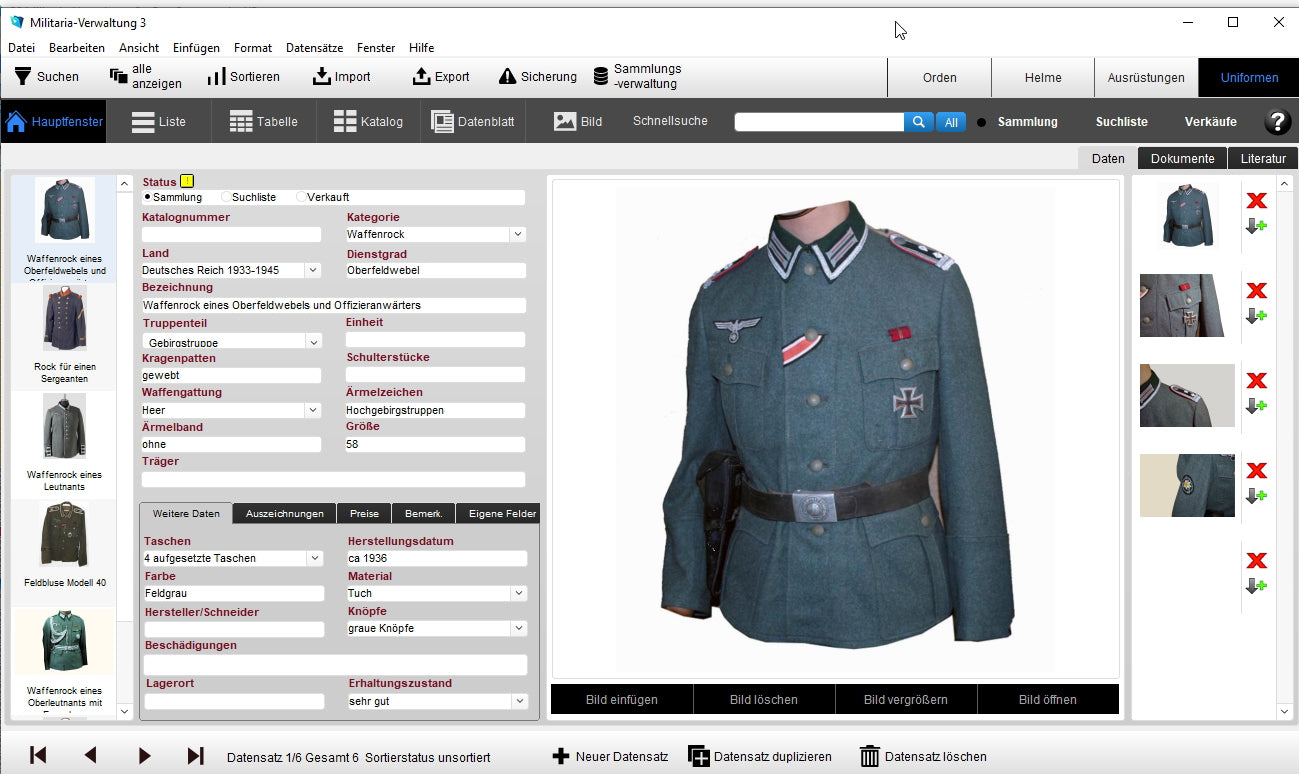Viewport: 1299px width, 774px height.
Task: Open the Datensätze menu
Action: pyautogui.click(x=314, y=48)
